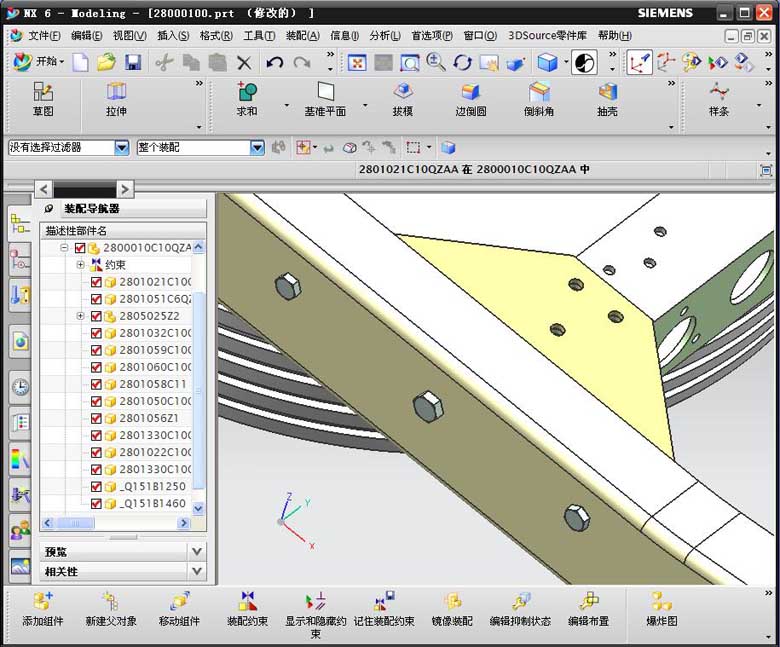780x647 pixels.
Task: Click the Rotate view icon
Action: [463, 63]
